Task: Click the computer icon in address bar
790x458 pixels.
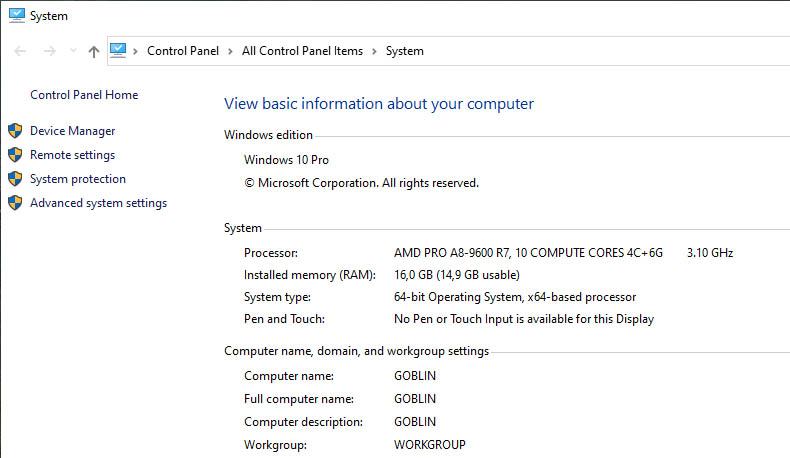Action: pyautogui.click(x=119, y=51)
